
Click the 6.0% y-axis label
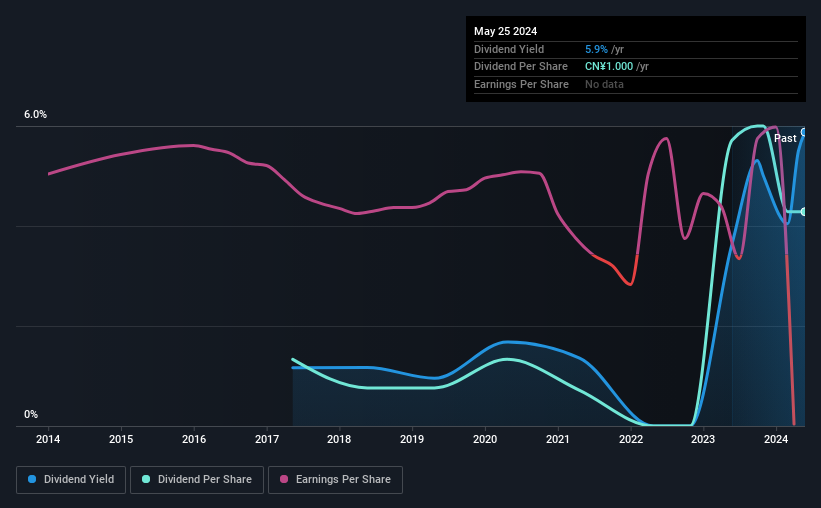[35, 115]
